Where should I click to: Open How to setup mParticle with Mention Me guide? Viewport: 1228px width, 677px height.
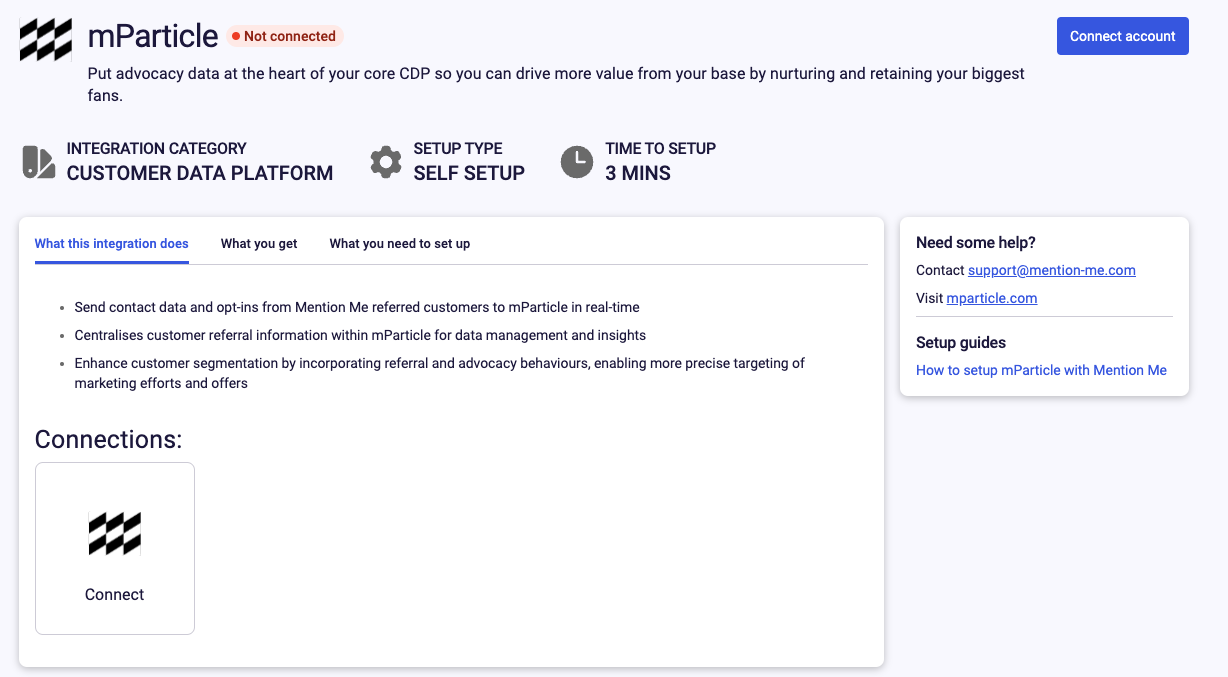(1041, 370)
